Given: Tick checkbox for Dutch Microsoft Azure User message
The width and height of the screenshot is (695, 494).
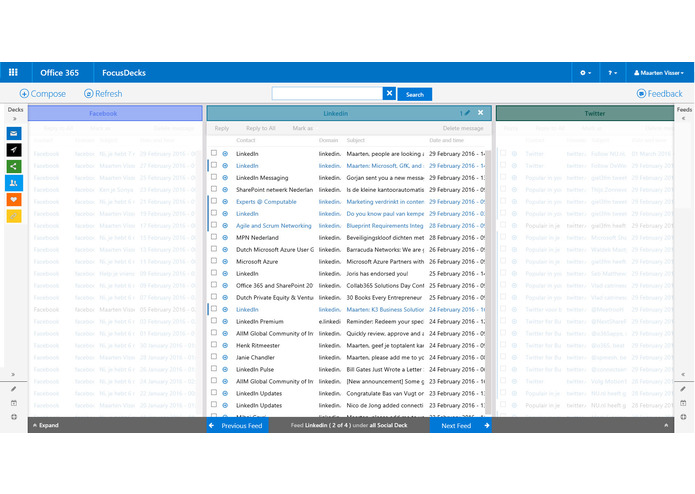Looking at the screenshot, I should [x=214, y=249].
